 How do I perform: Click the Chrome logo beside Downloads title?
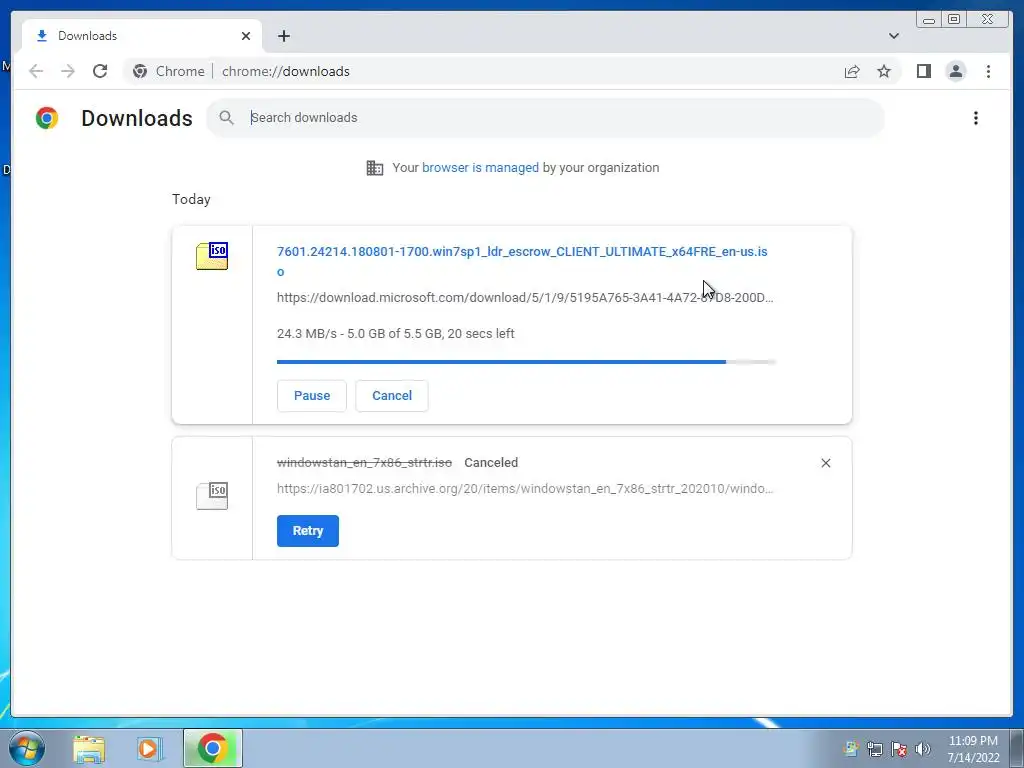click(47, 118)
